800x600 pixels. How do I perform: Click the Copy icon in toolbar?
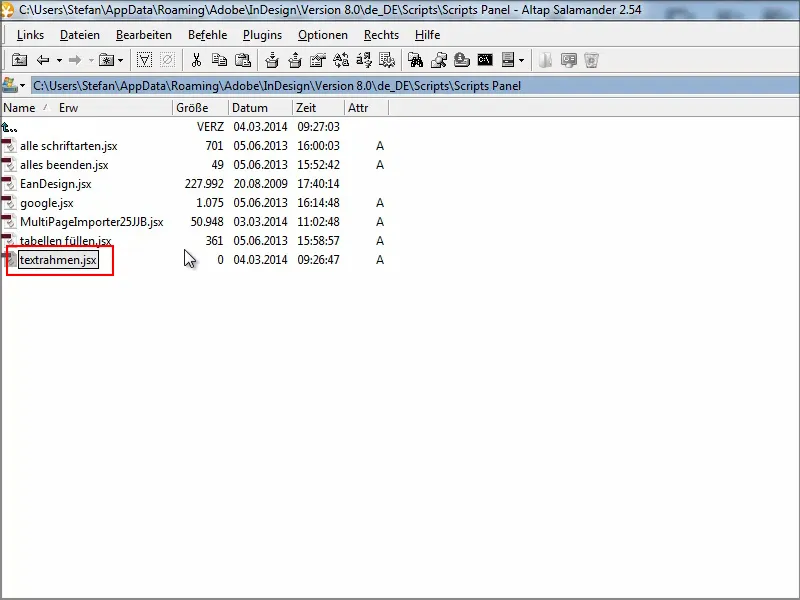[219, 60]
